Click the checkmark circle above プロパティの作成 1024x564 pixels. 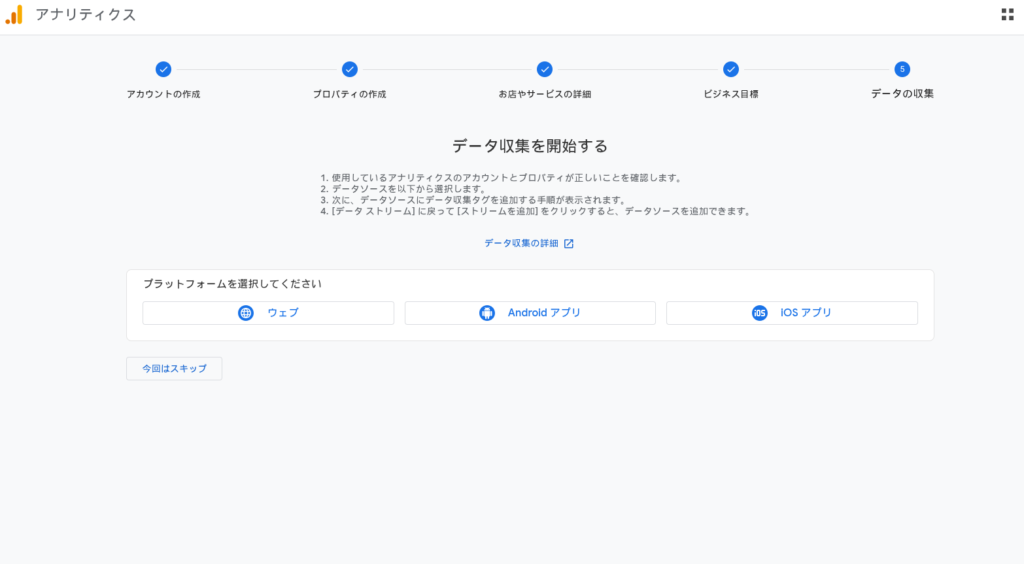[349, 69]
